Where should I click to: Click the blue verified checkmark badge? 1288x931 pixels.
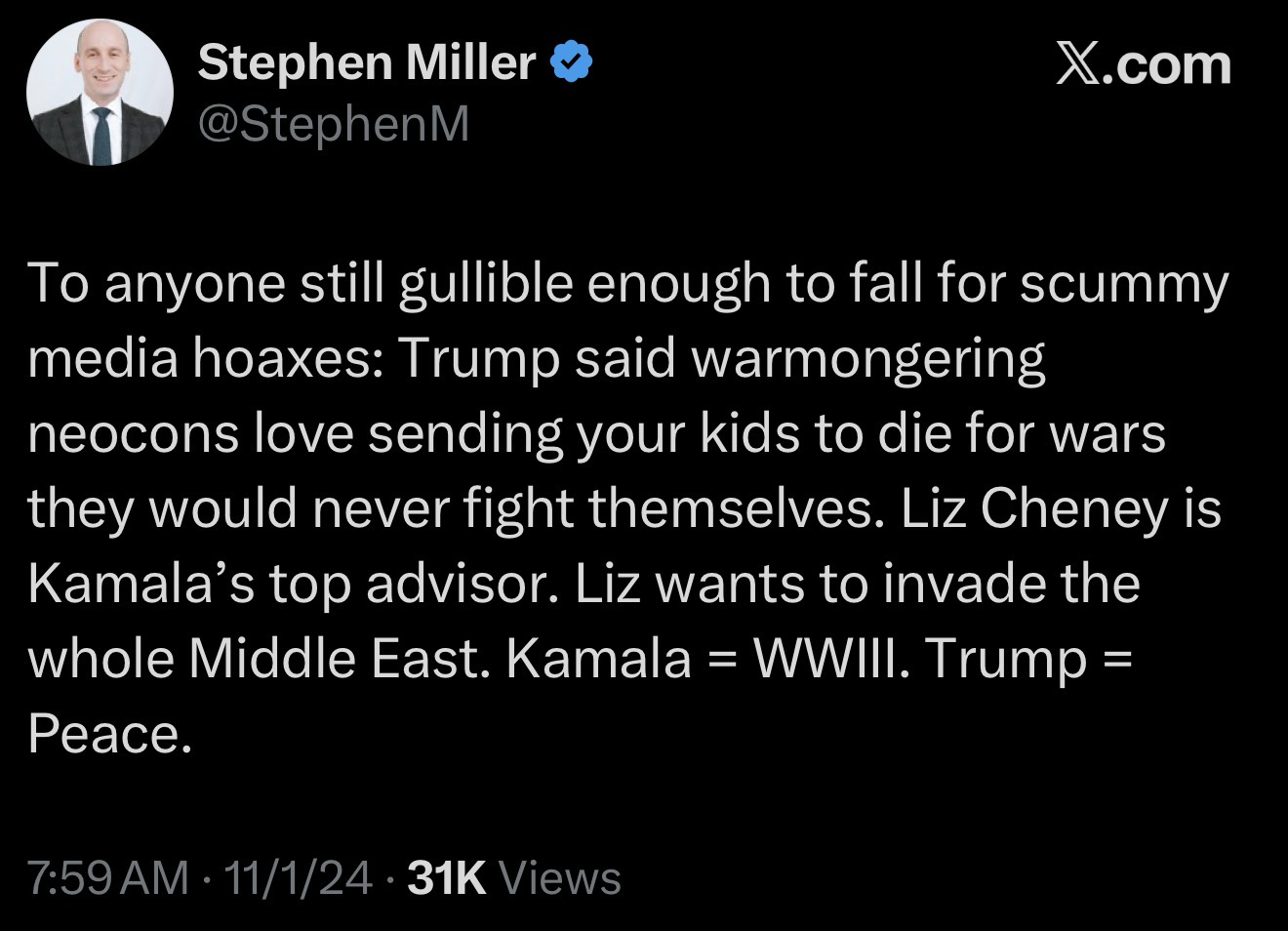pyautogui.click(x=573, y=64)
